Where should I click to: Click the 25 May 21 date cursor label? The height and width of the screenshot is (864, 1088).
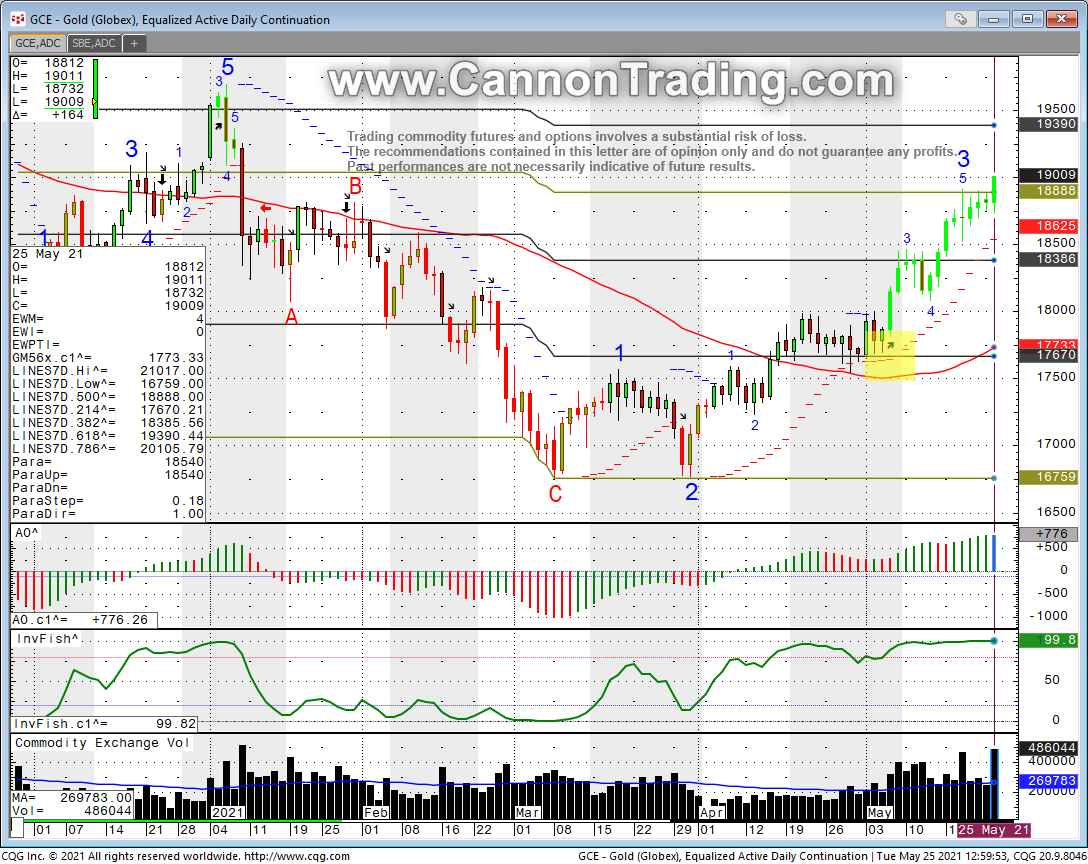pyautogui.click(x=993, y=830)
